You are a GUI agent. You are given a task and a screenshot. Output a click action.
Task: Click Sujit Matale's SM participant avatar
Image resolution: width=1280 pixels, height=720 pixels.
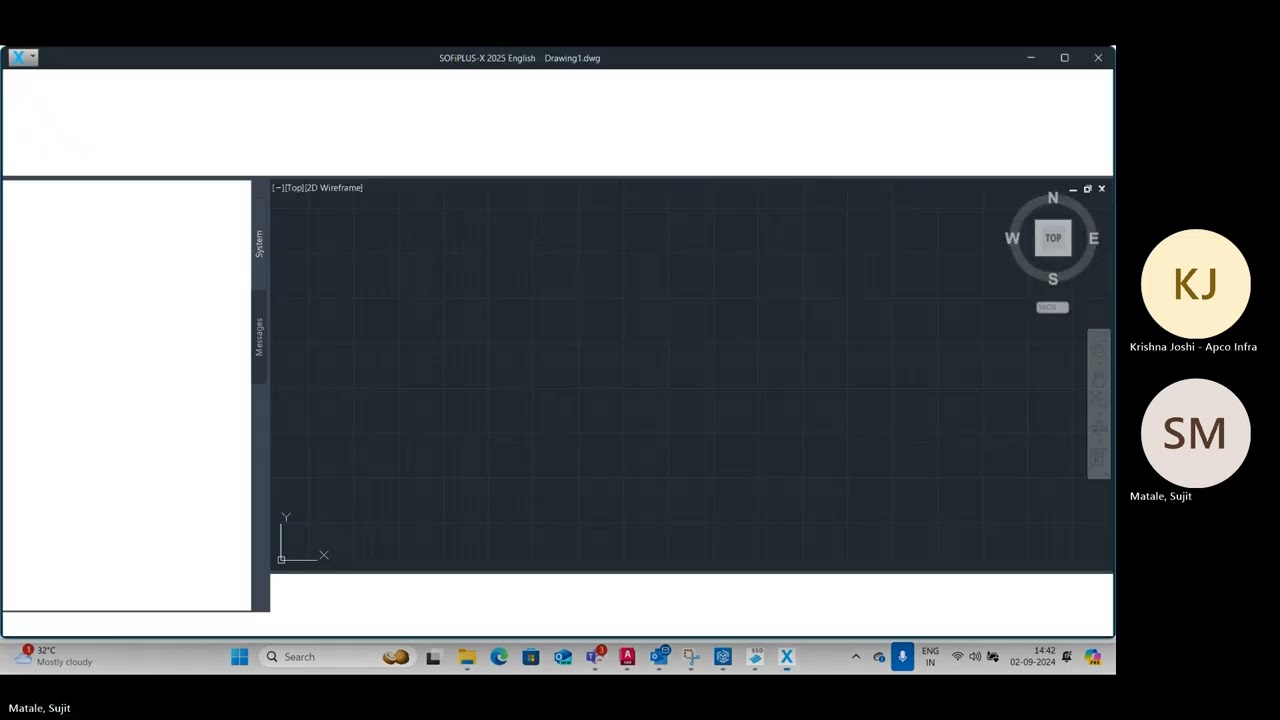[x=1196, y=433]
